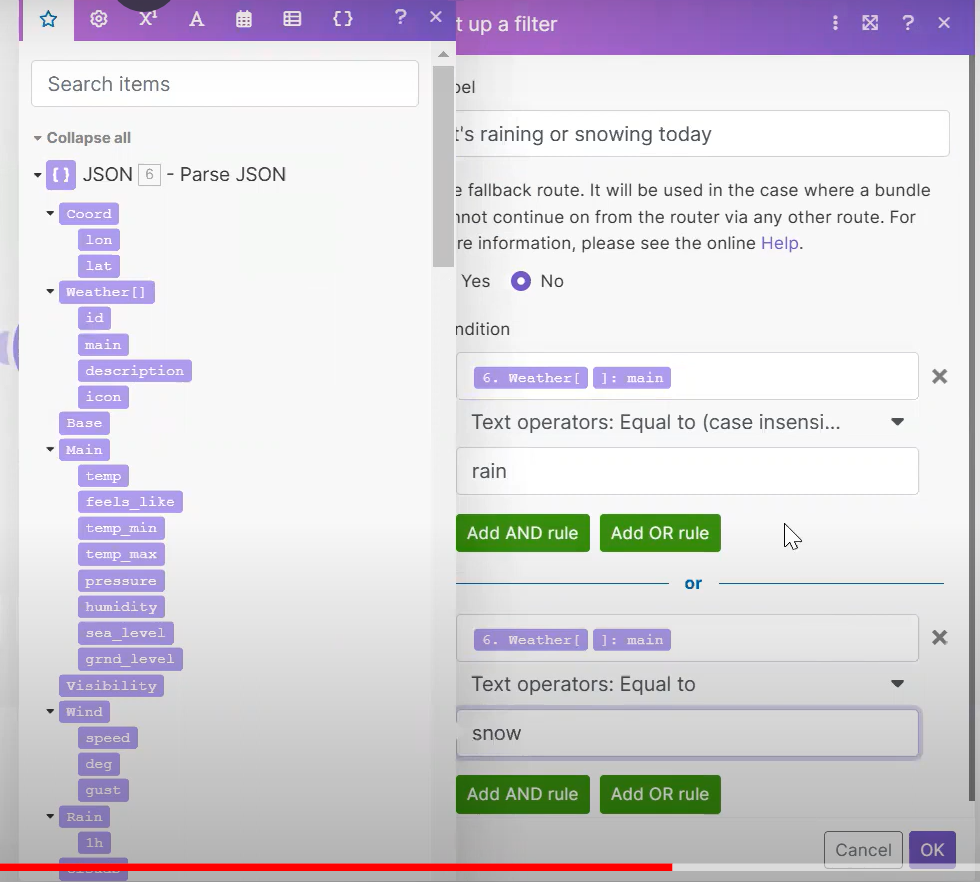The width and height of the screenshot is (980, 882).
Task: Select the Wind collection pill
Action: tap(84, 712)
